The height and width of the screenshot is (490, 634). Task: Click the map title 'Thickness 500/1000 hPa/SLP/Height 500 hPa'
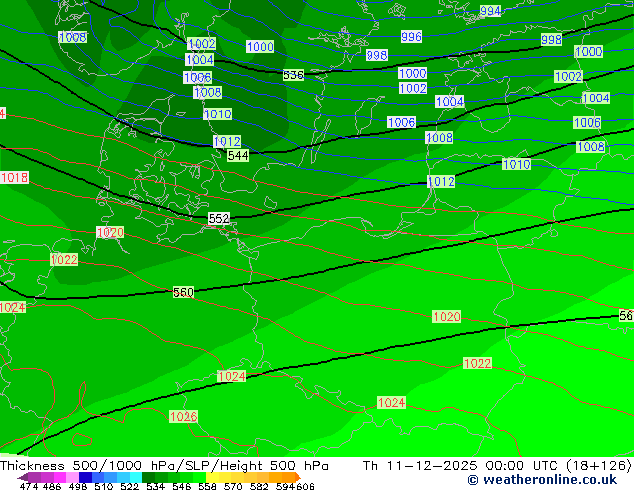coord(164,466)
